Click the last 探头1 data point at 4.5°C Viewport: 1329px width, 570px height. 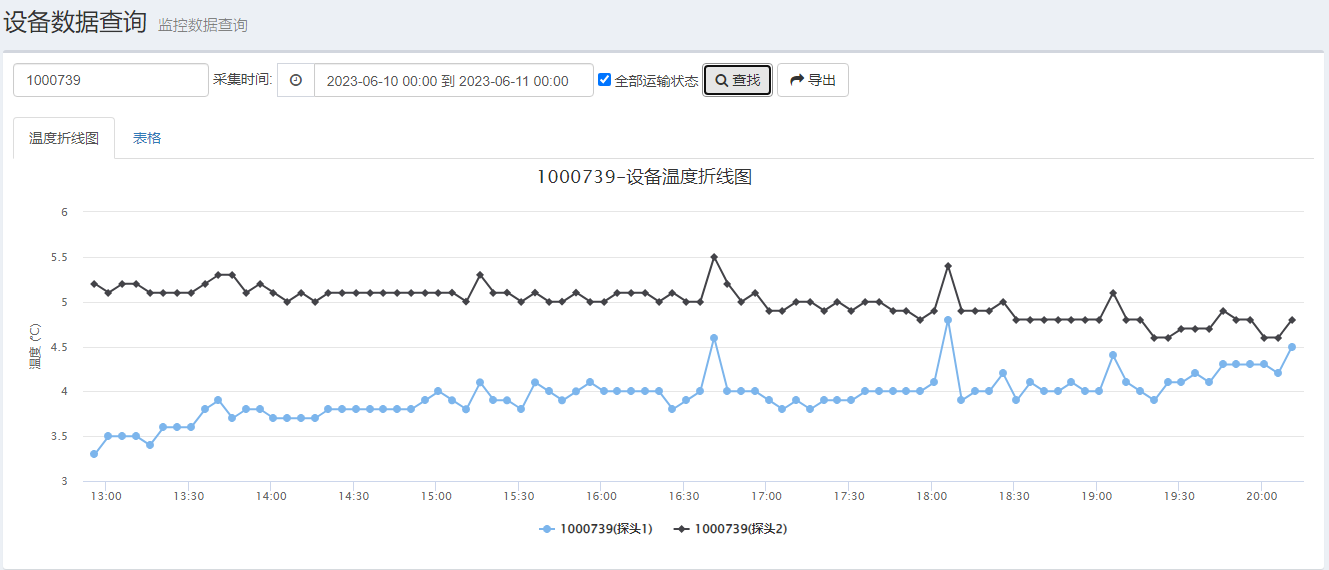1292,347
